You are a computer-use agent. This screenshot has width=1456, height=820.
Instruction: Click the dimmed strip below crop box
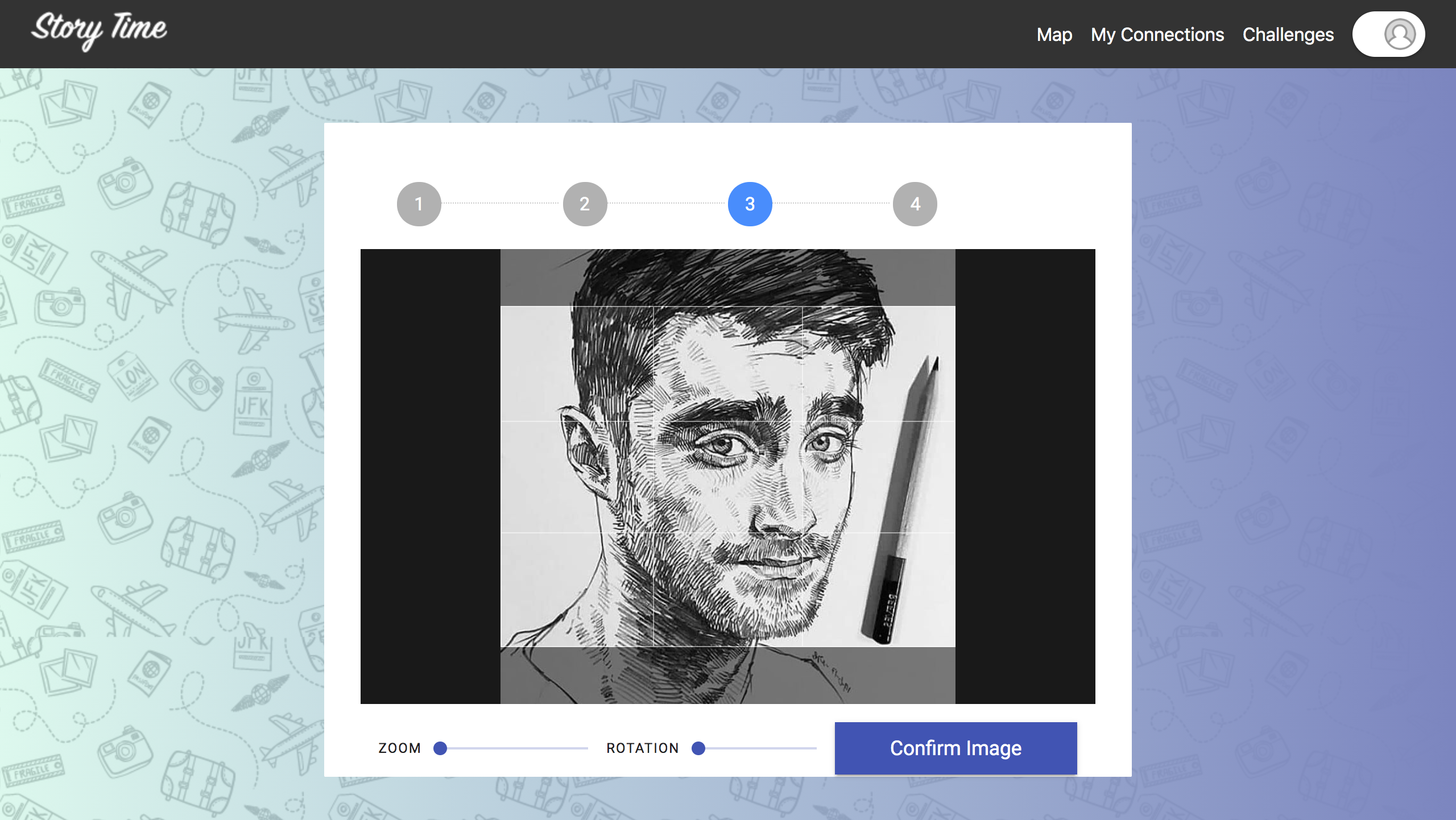pos(728,676)
